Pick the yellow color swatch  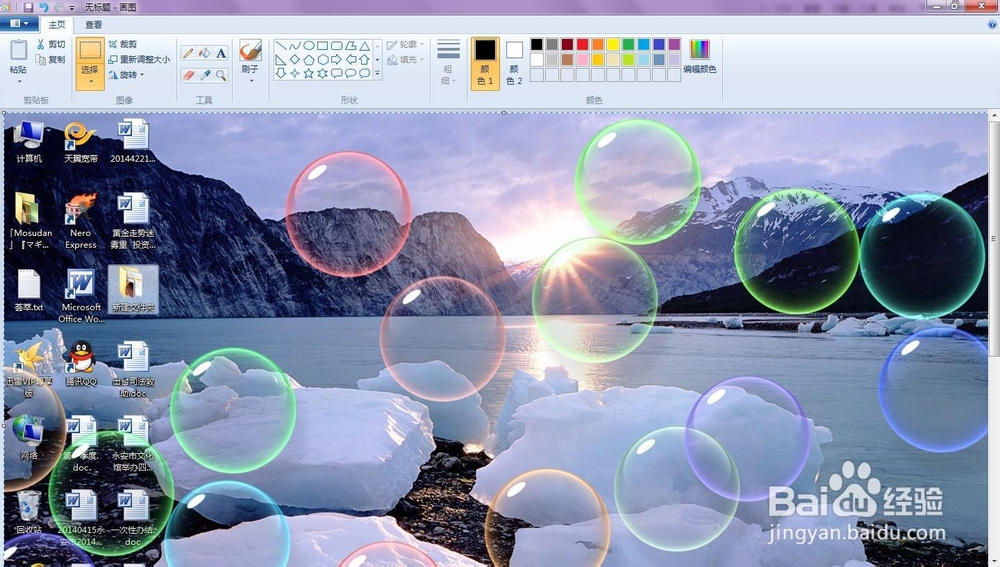coord(613,44)
